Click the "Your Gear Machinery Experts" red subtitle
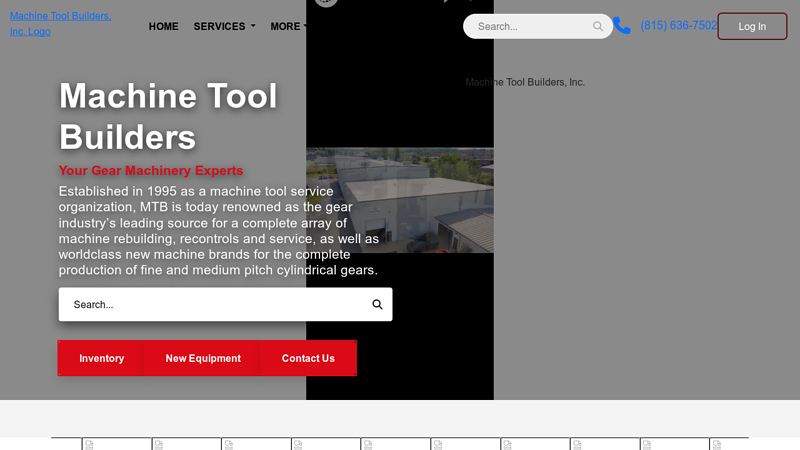Image resolution: width=800 pixels, height=450 pixels. (151, 171)
